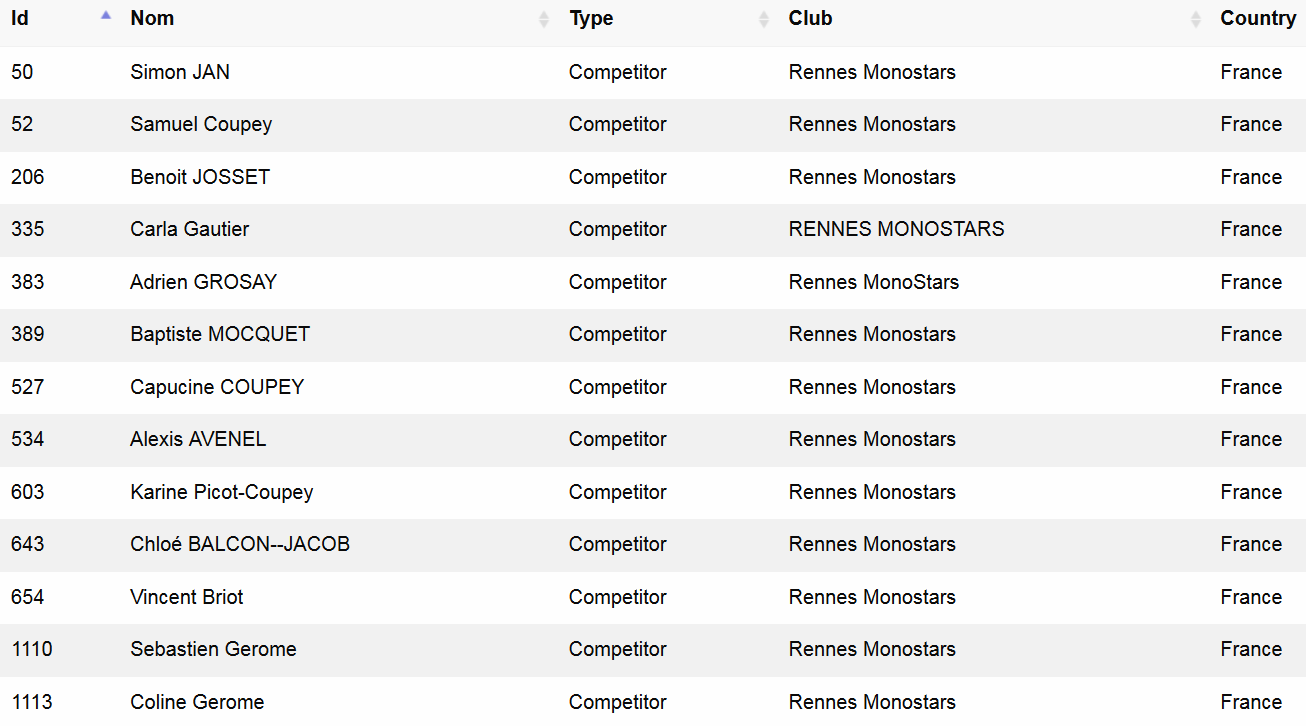Screen dimensions: 1306x726
Task: Click the sort arrows of the Nom column
Action: 544,19
